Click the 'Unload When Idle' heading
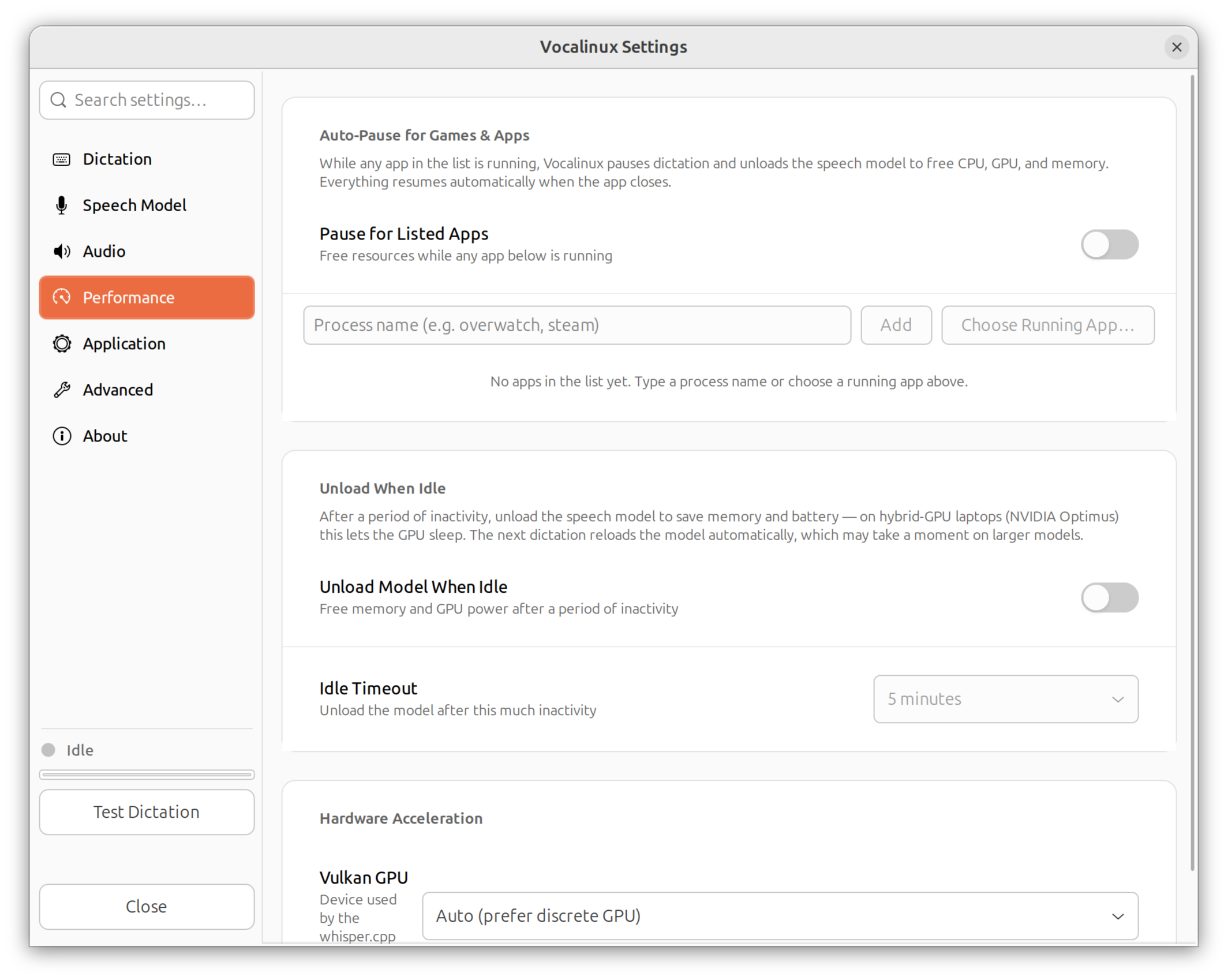The width and height of the screenshot is (1228, 980). pos(382,489)
